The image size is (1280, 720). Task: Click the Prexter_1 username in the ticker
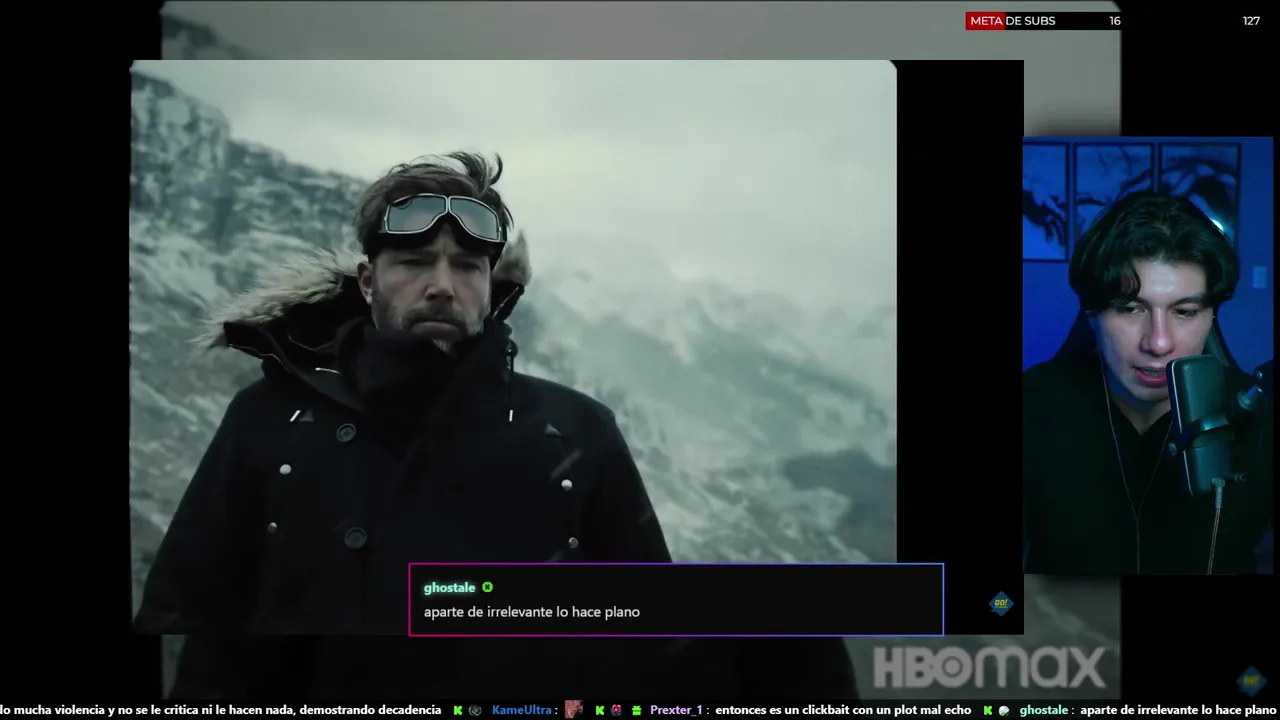point(678,710)
